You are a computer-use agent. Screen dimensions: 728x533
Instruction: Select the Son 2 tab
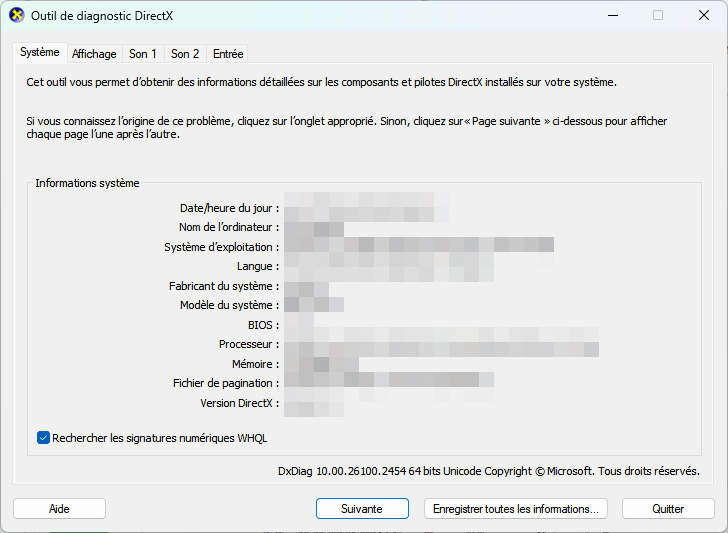[185, 54]
